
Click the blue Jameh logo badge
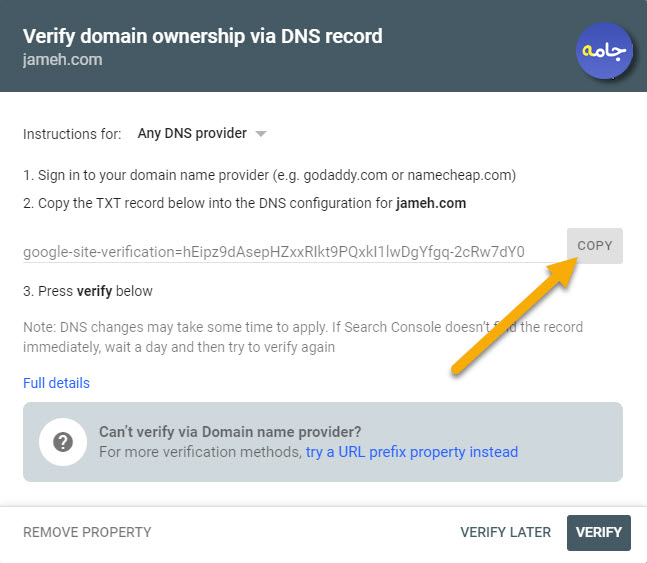tap(604, 50)
